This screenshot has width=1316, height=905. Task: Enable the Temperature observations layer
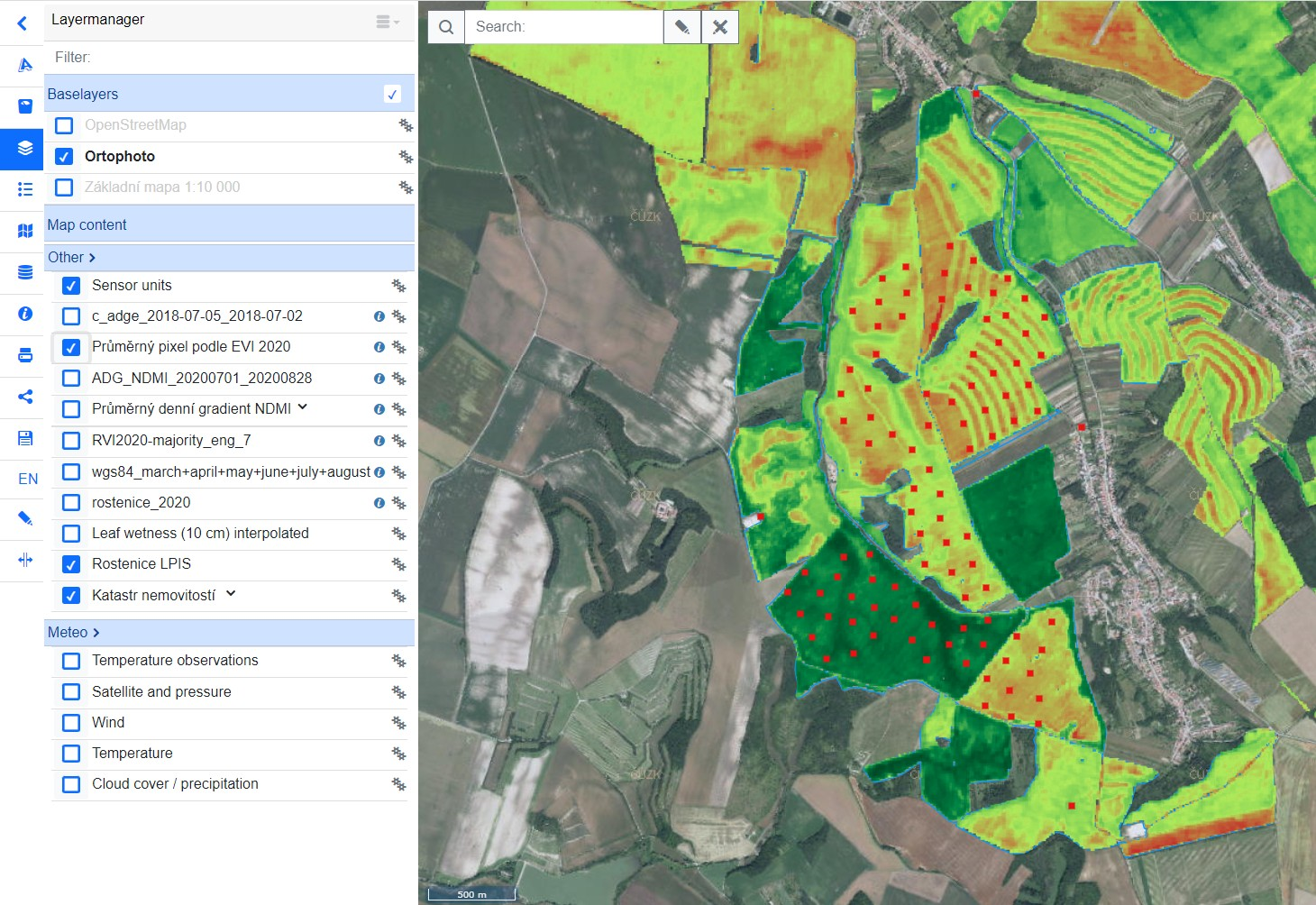pyautogui.click(x=71, y=661)
